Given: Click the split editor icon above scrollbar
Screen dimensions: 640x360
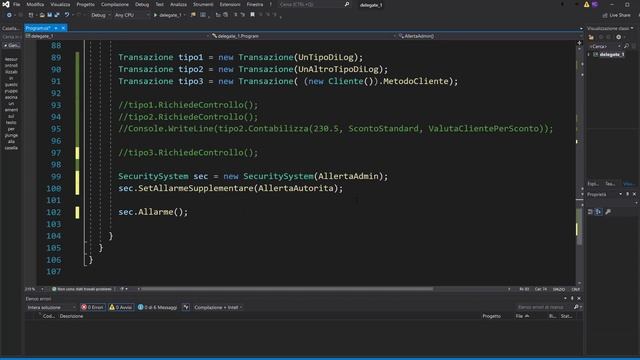Looking at the screenshot, I should [579, 43].
